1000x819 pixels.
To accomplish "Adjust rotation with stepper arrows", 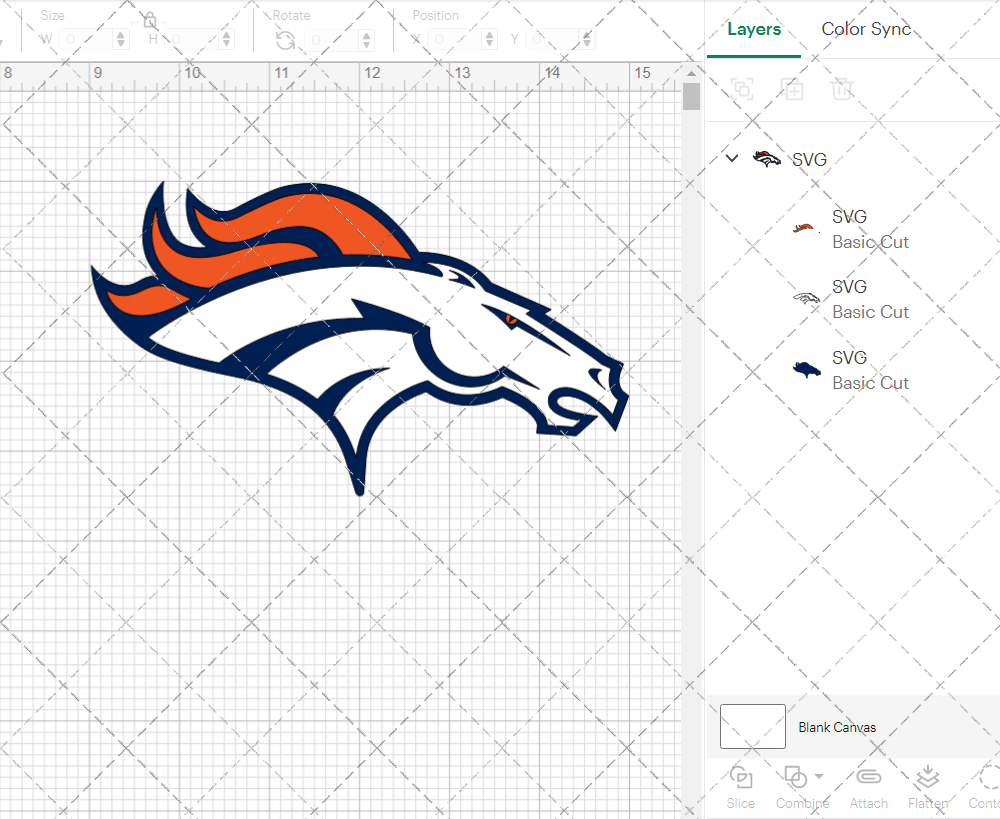I will click(x=367, y=40).
